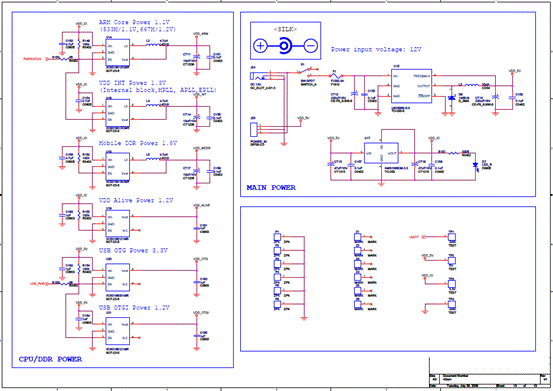Click the CPU/DDR POWER section label
The height and width of the screenshot is (391, 553).
(x=50, y=359)
